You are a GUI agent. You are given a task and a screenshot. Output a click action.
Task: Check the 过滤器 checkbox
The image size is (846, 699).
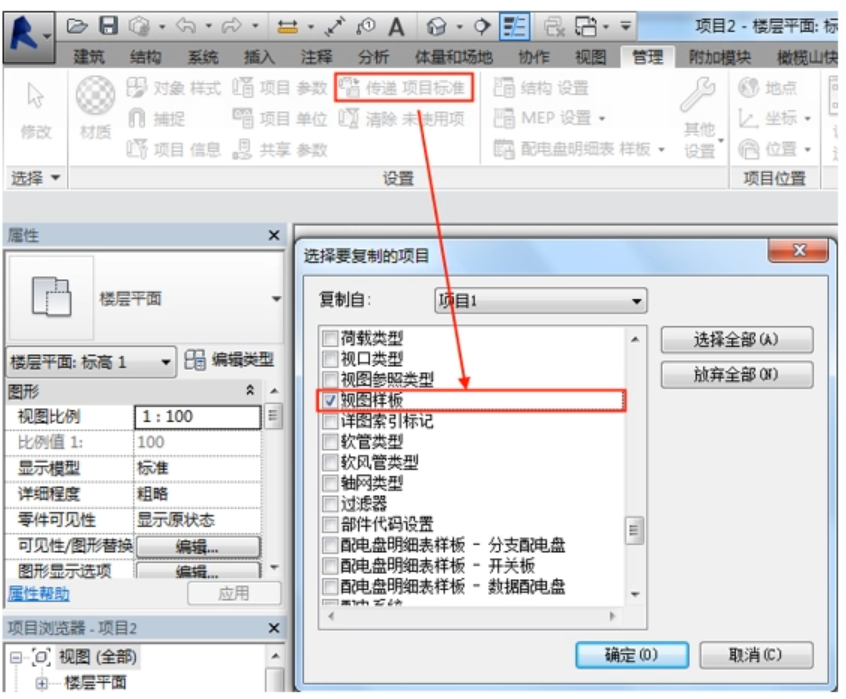(330, 504)
